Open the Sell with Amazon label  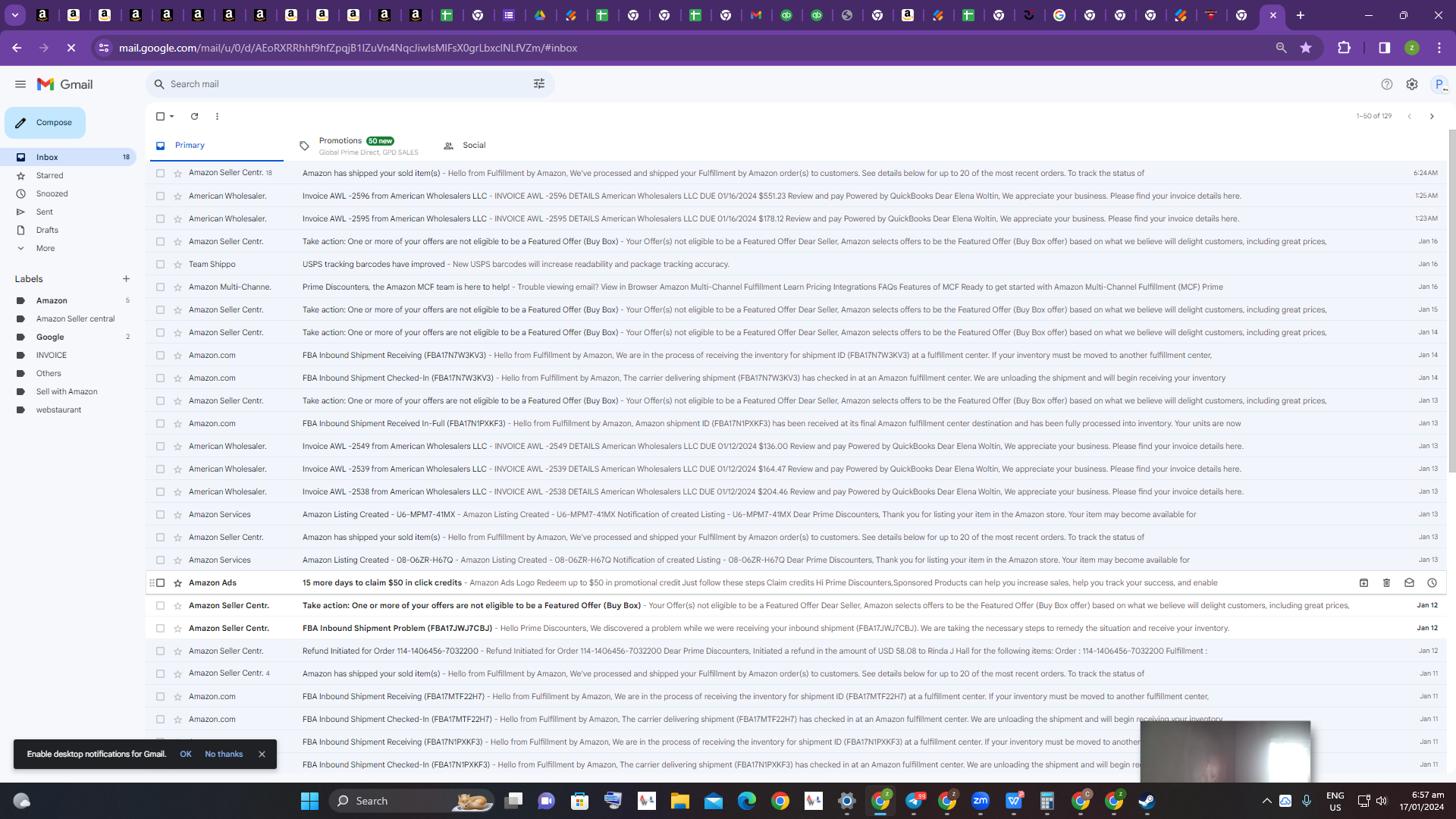point(68,391)
